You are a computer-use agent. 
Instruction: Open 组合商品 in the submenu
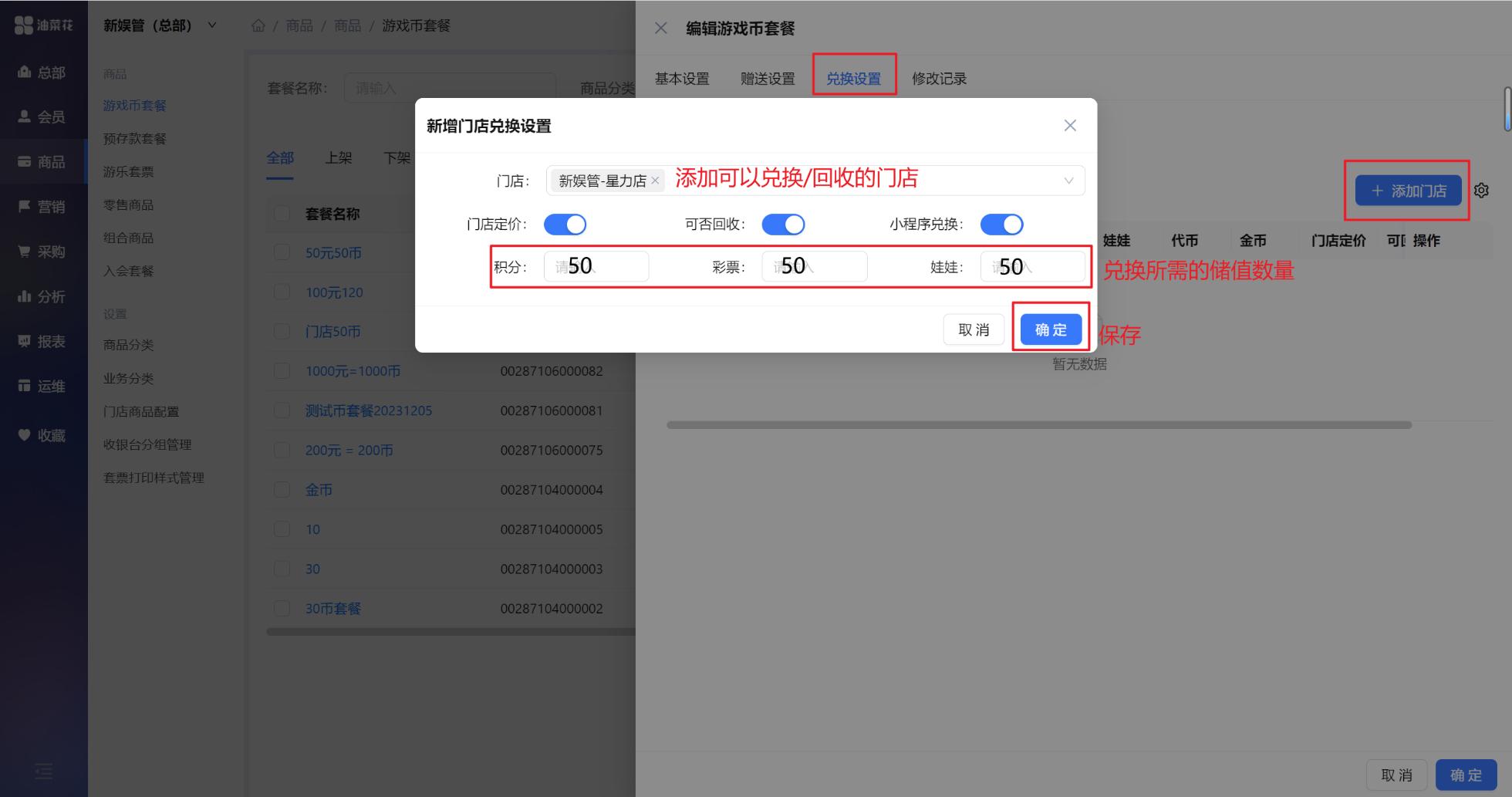pyautogui.click(x=128, y=238)
